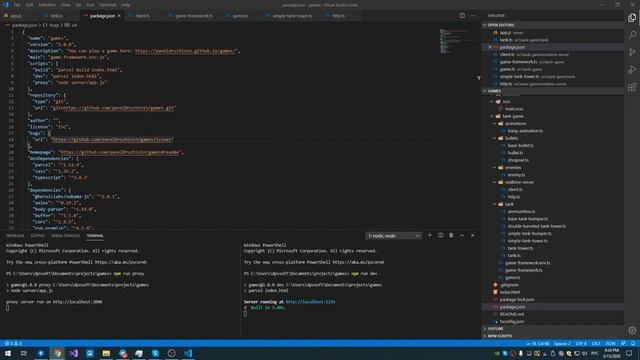The height and width of the screenshot is (360, 640).
Task: Open the File menu
Action: [x=17, y=5]
